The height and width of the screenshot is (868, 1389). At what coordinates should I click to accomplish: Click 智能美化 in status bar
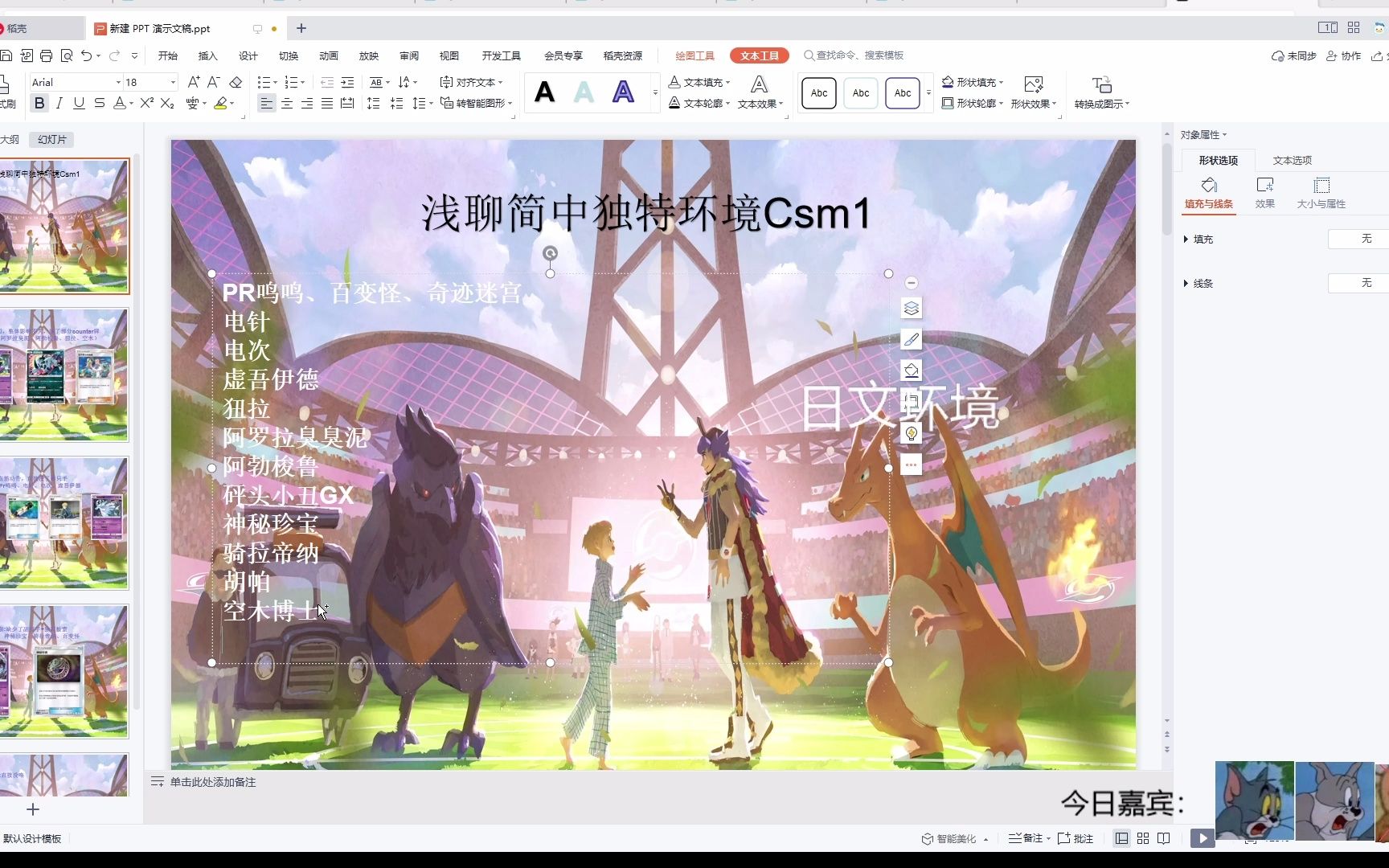(x=955, y=838)
